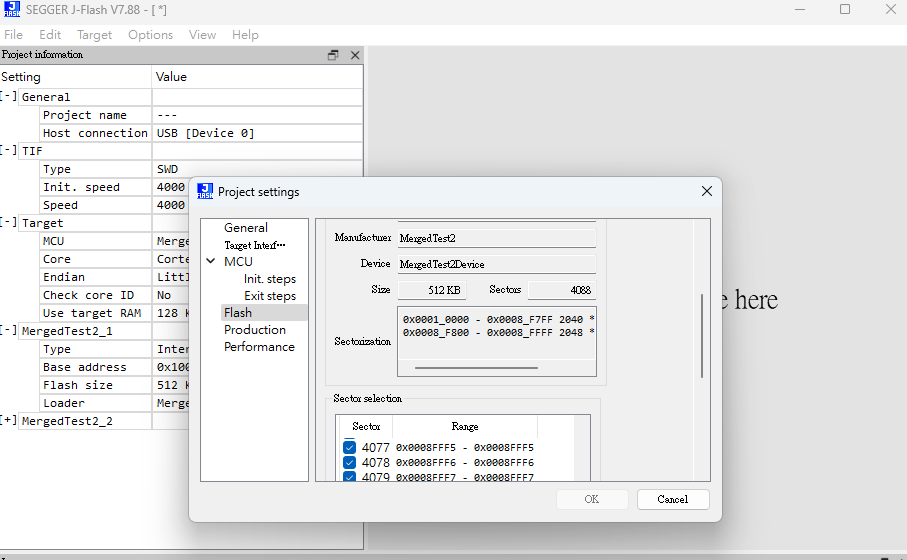Open the View menu
This screenshot has width=907, height=560.
[202, 35]
